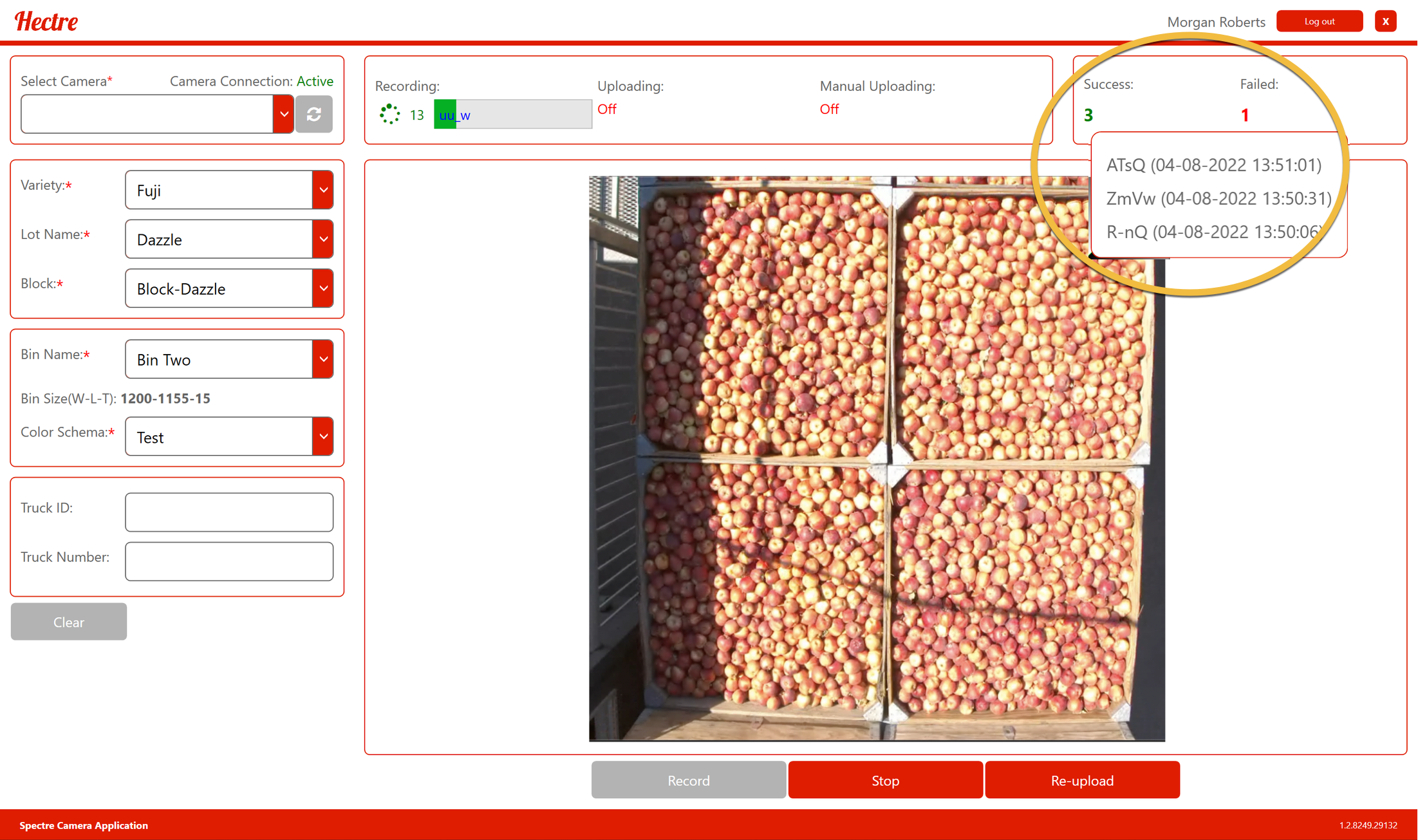Screen dimensions: 1418x840
Task: Click the recording spinner icon
Action: click(389, 115)
